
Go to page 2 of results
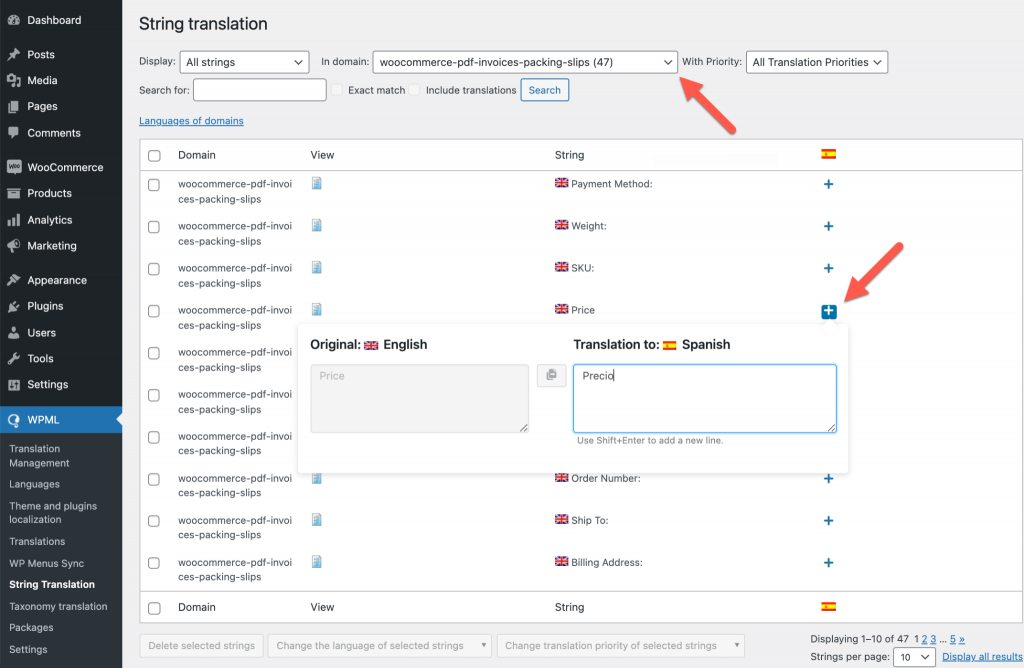coord(924,639)
